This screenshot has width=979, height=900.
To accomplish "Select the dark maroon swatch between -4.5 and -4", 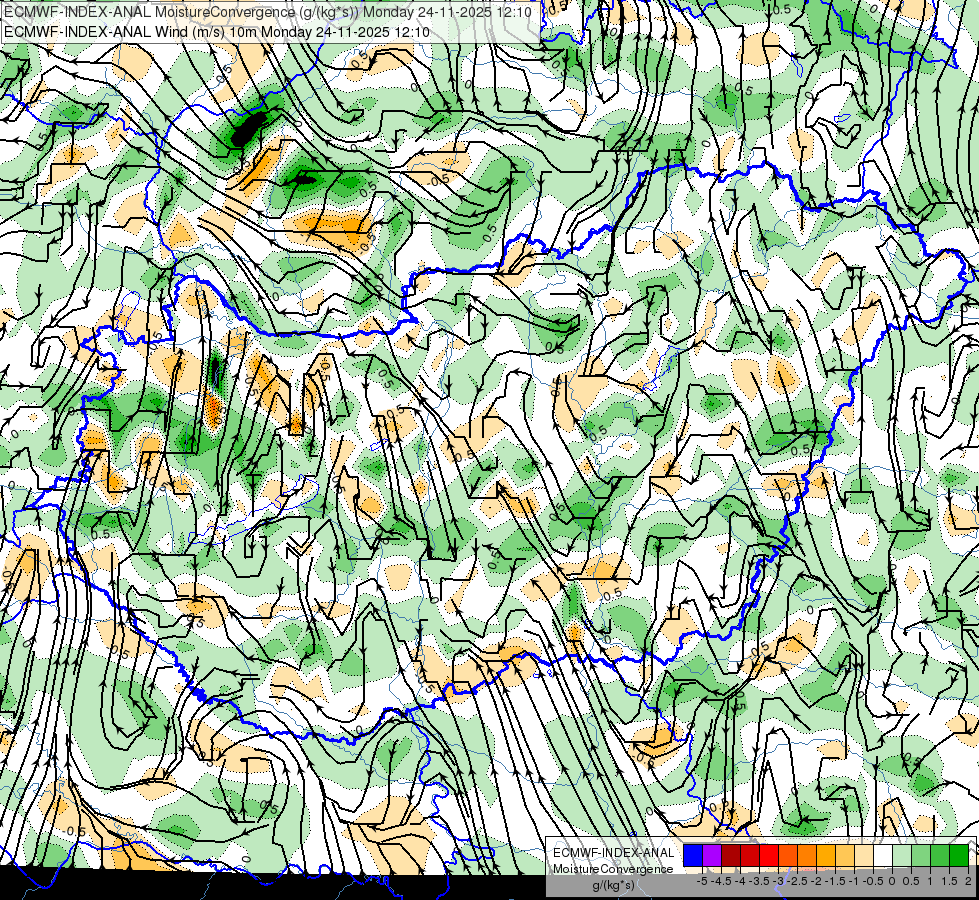I will point(731,856).
